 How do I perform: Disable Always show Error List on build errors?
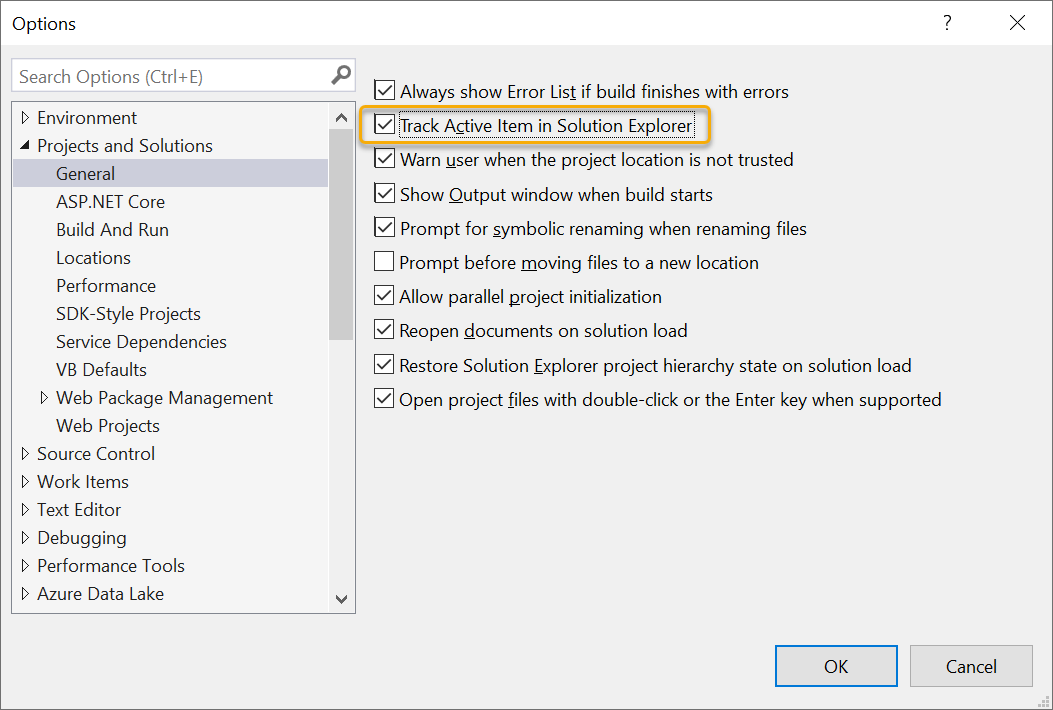point(384,91)
